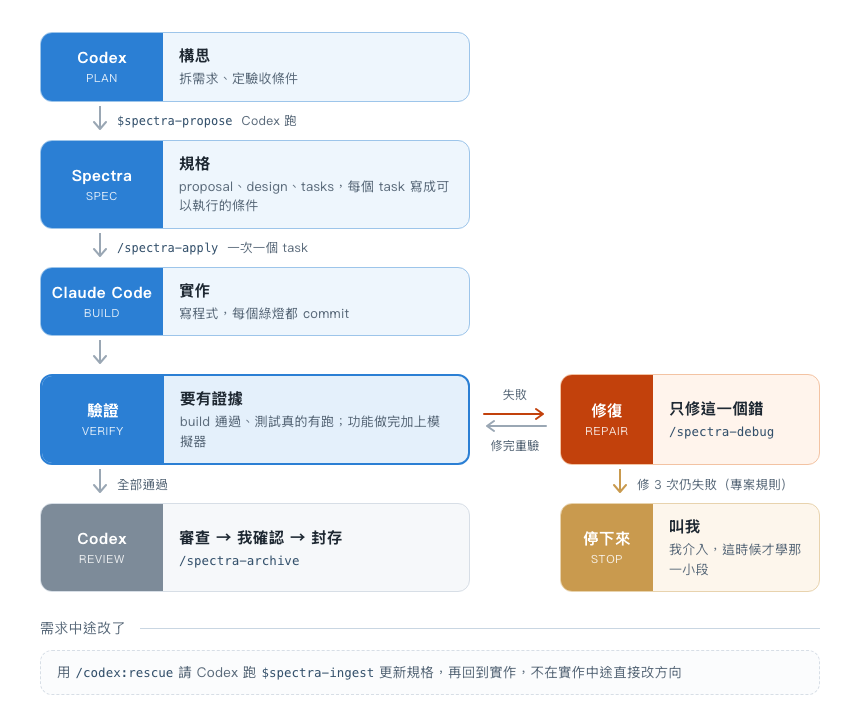Click the 失敗 label above red arrow

tap(514, 395)
